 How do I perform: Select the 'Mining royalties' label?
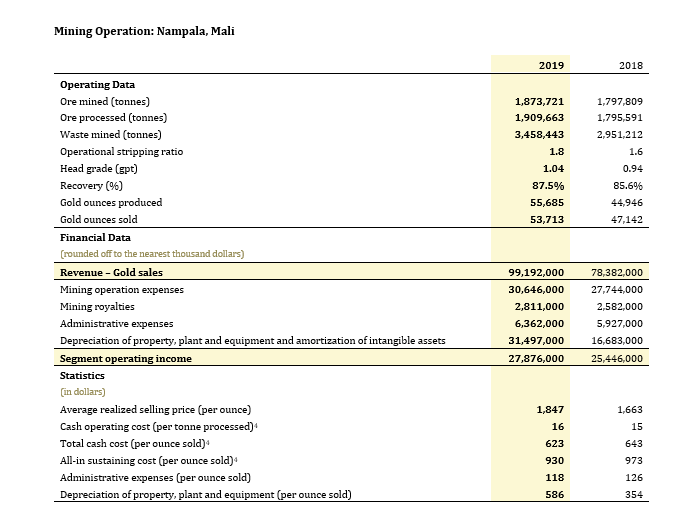[97, 307]
